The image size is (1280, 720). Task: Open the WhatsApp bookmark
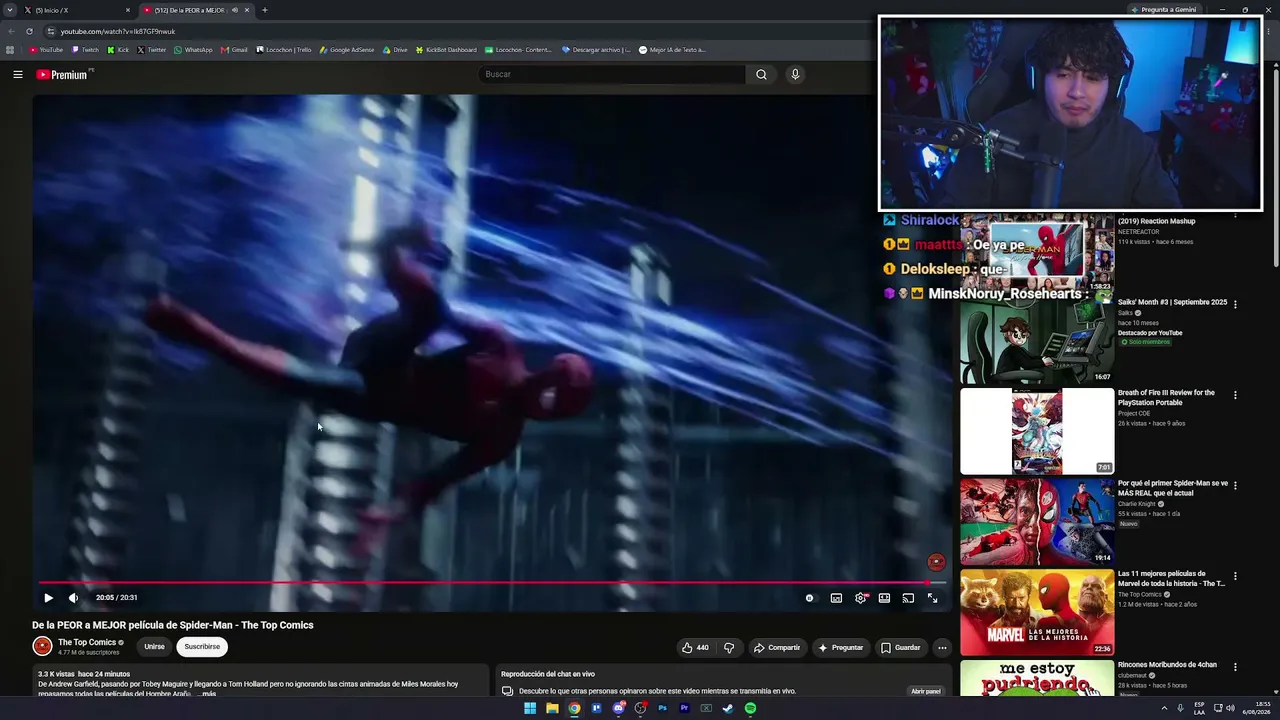pyautogui.click(x=193, y=49)
